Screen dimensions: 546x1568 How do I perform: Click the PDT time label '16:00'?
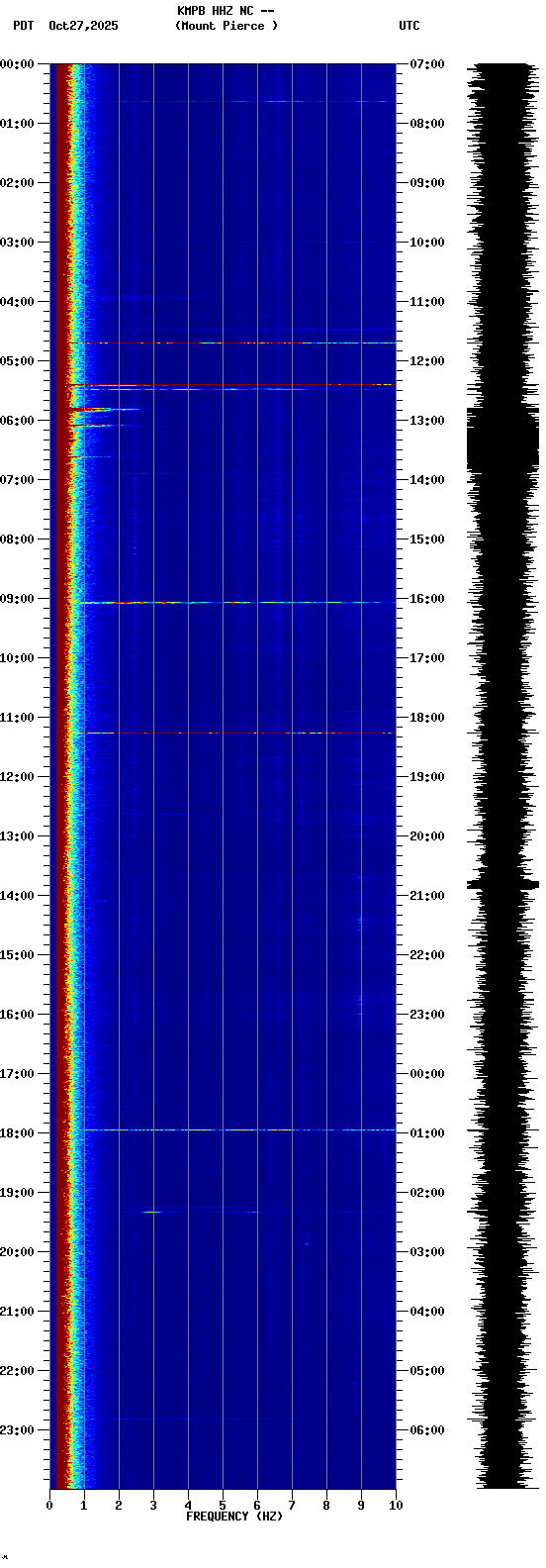18,1015
